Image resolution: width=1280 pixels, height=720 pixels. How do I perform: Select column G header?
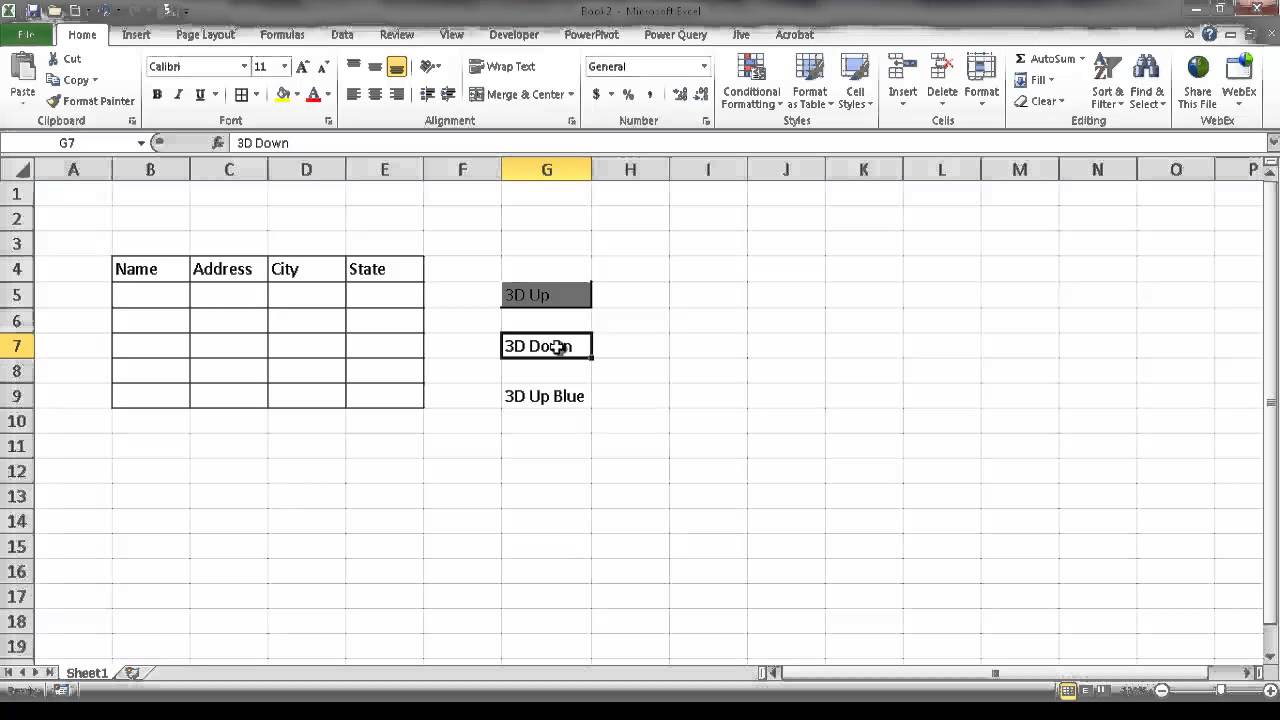(x=546, y=170)
